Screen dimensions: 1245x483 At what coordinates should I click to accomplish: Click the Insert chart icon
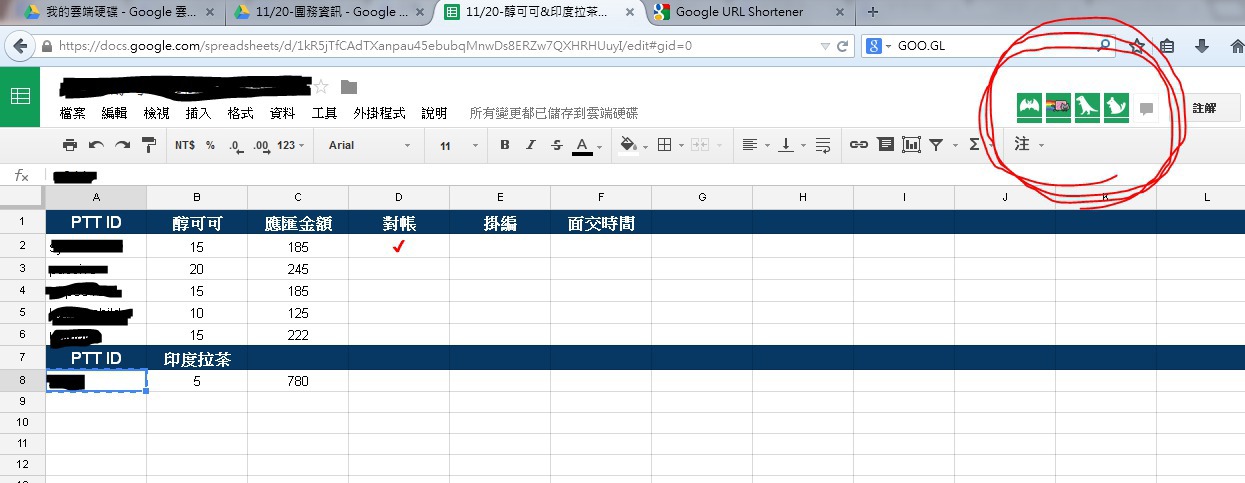(911, 145)
